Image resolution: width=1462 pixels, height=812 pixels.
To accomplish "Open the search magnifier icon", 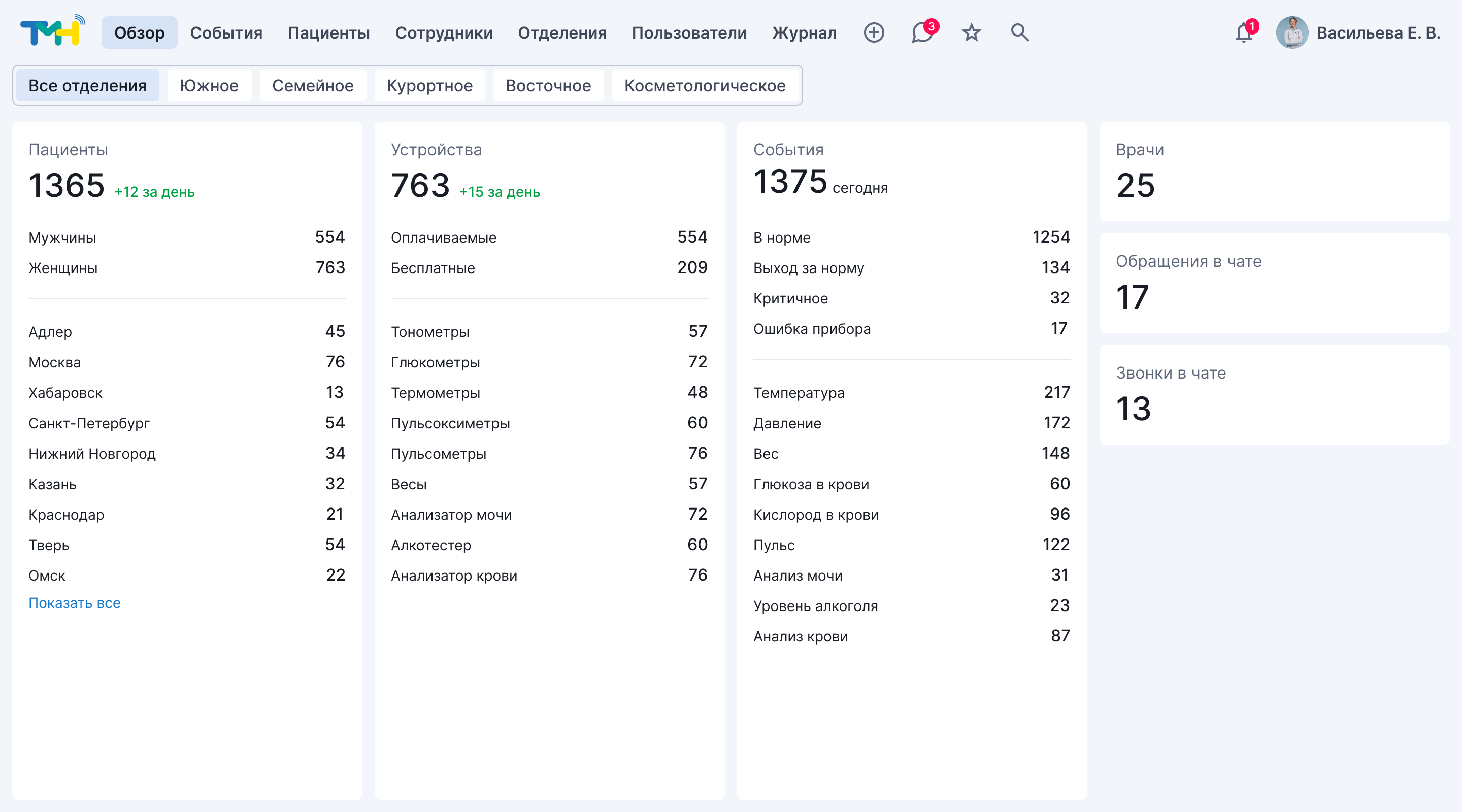I will pyautogui.click(x=1020, y=32).
